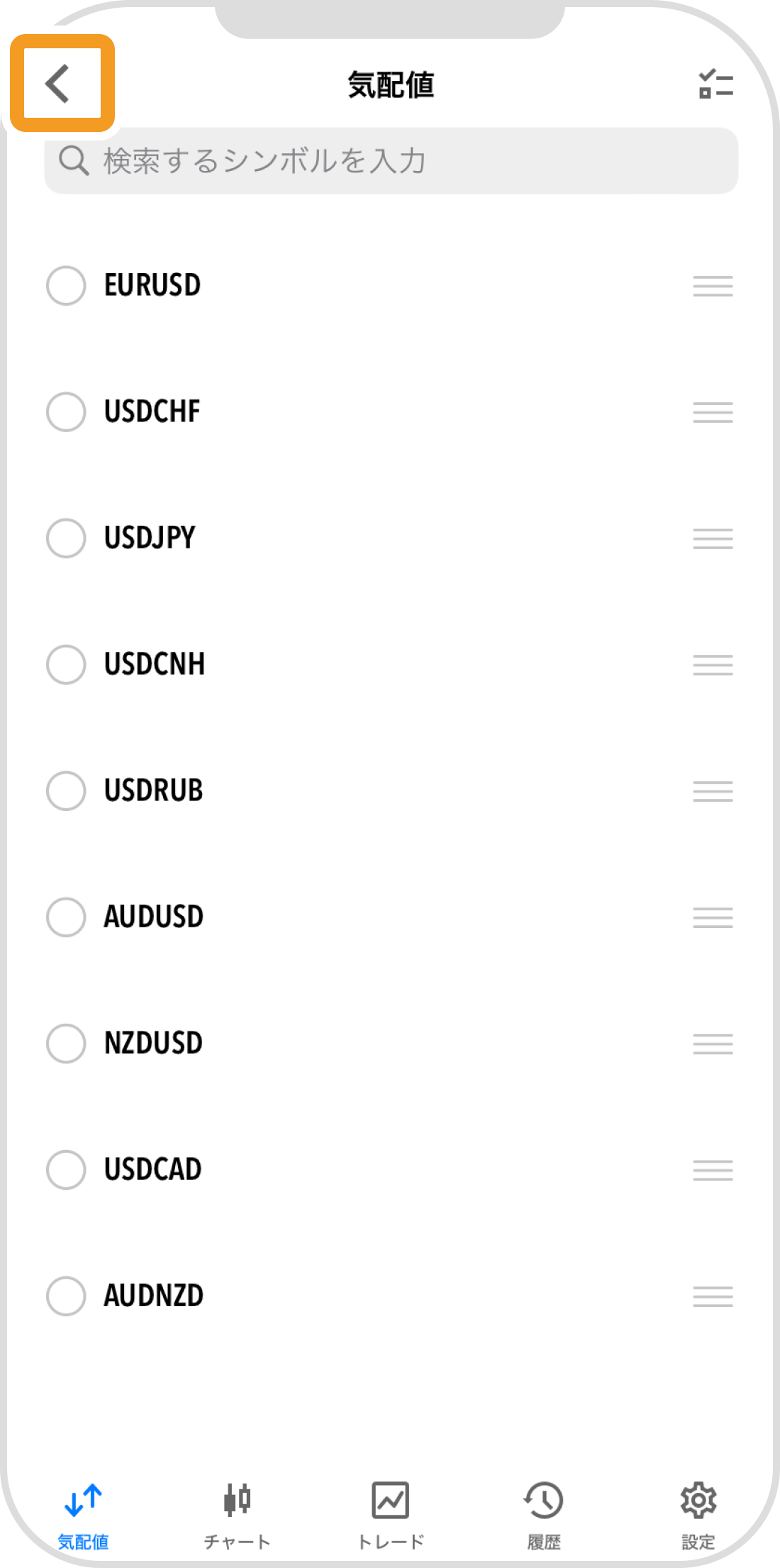
Task: Select the EURUSD radio circle
Action: coord(66,285)
